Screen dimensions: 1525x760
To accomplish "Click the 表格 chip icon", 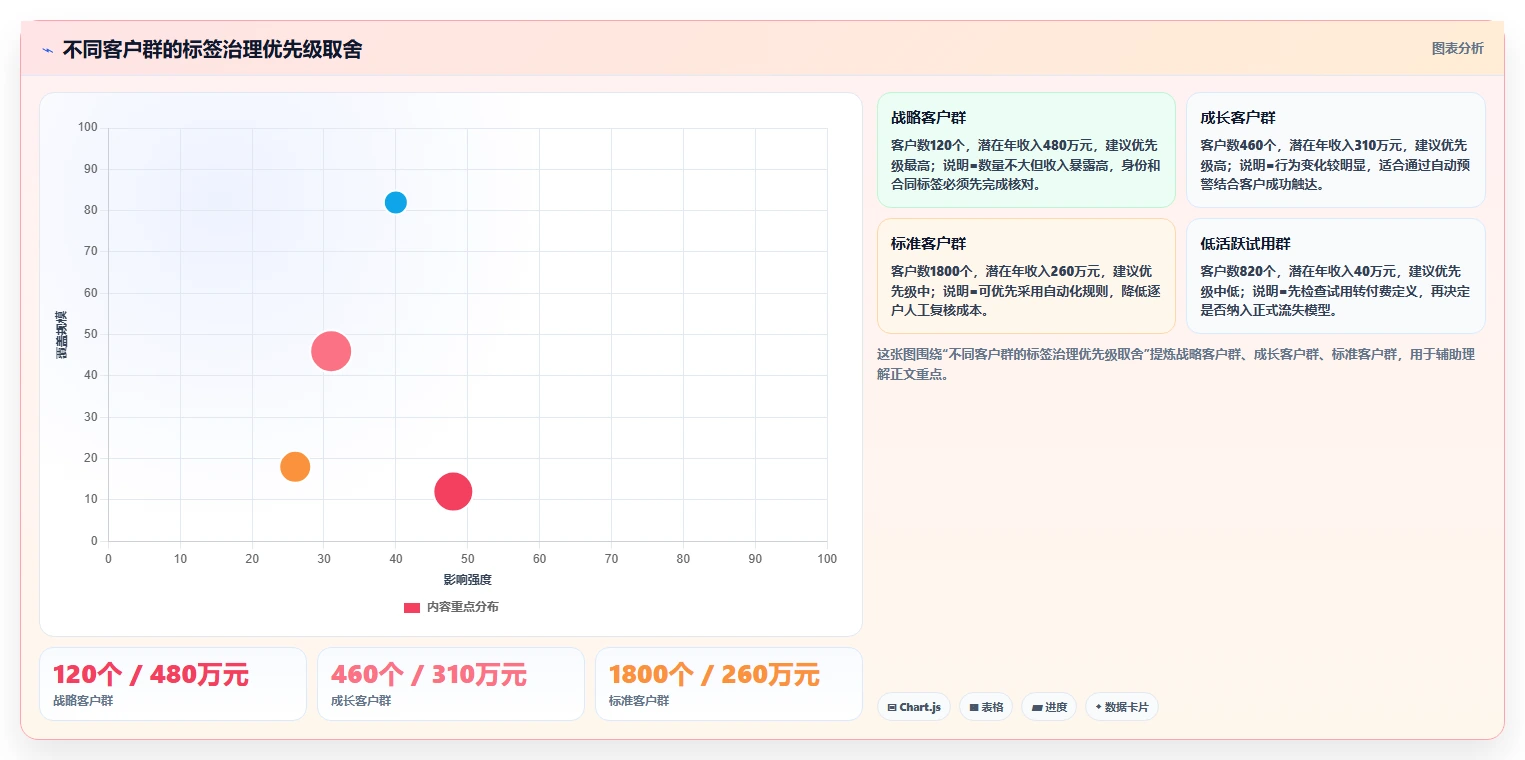I will [x=974, y=708].
